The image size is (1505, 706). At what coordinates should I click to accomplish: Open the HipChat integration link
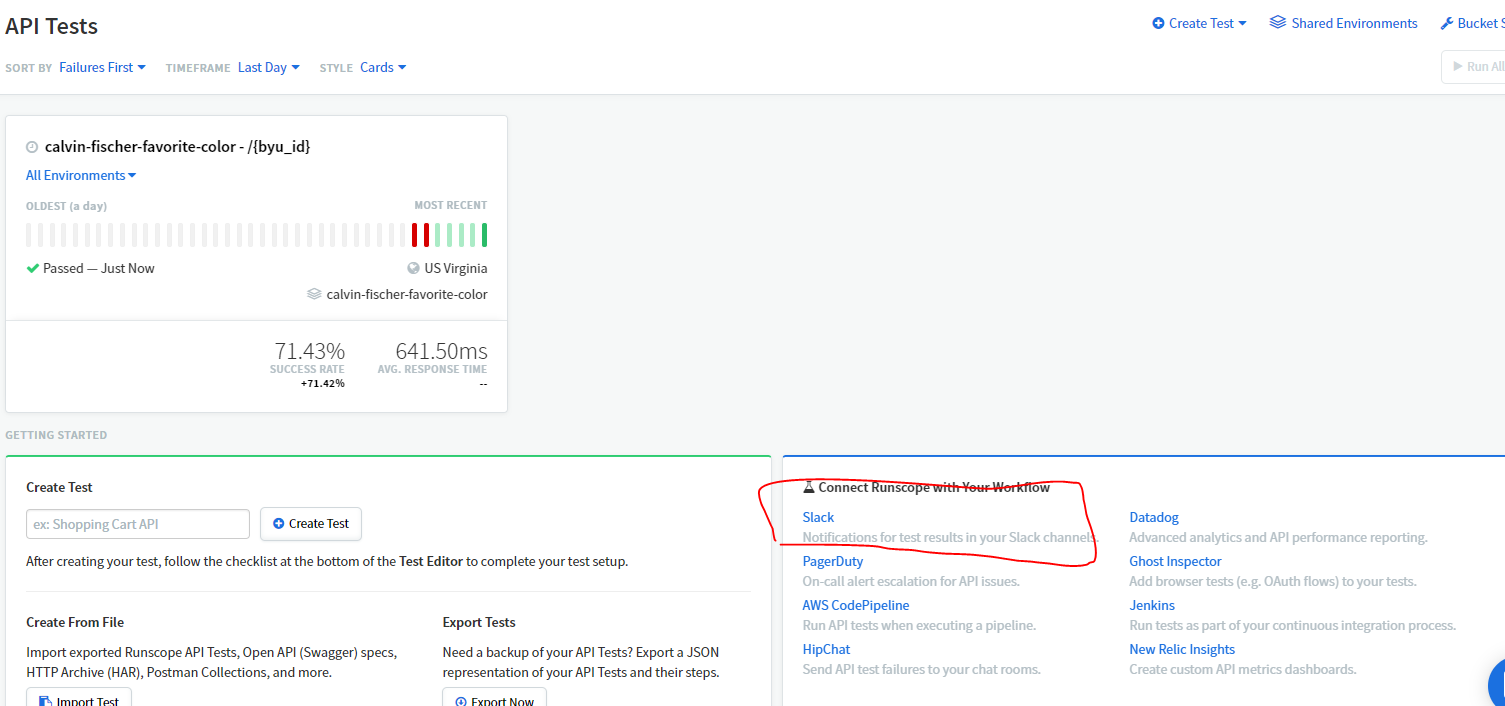point(826,649)
